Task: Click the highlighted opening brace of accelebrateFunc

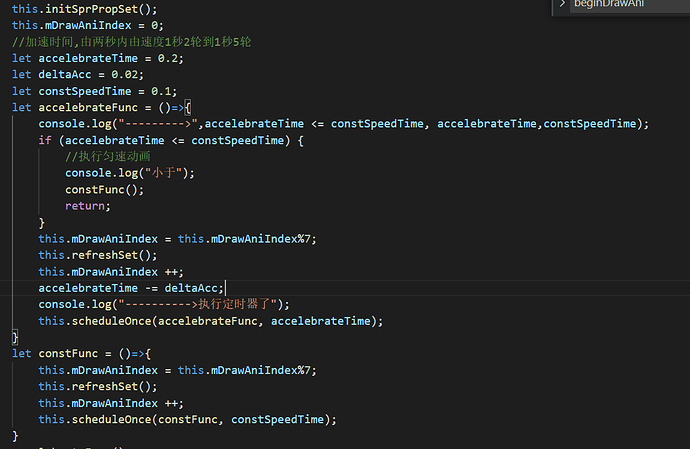Action: [x=187, y=107]
